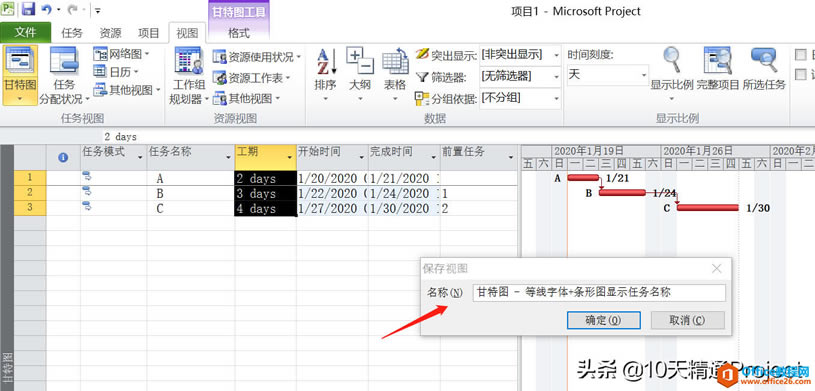Click 其他视图 in the task views group
The width and height of the screenshot is (815, 391).
click(127, 90)
